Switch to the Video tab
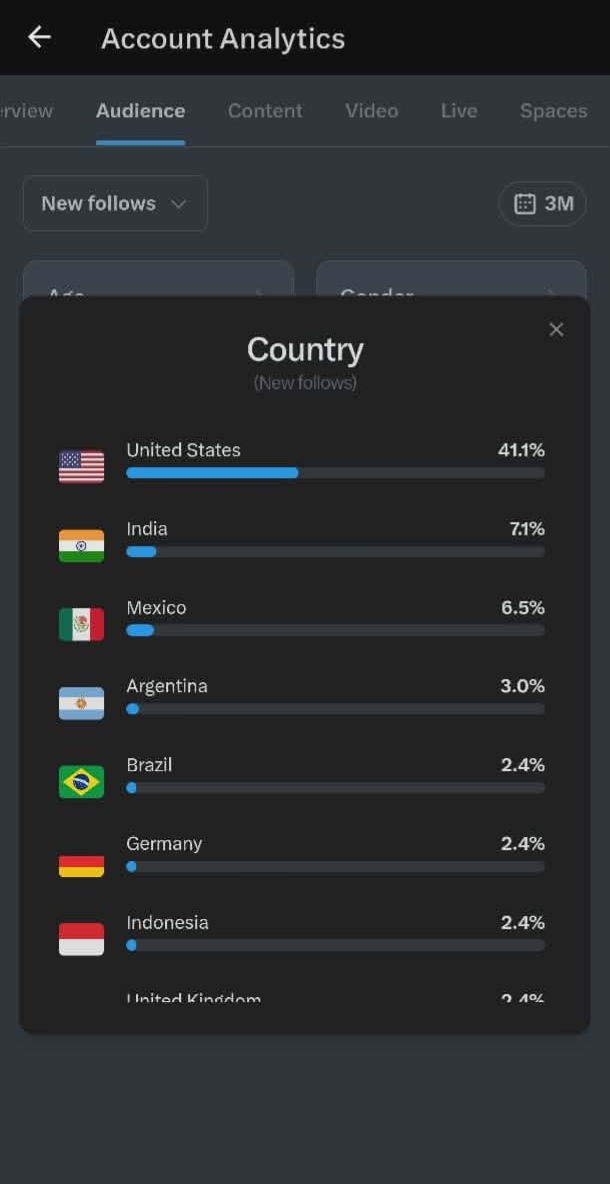This screenshot has width=610, height=1184. tap(371, 111)
